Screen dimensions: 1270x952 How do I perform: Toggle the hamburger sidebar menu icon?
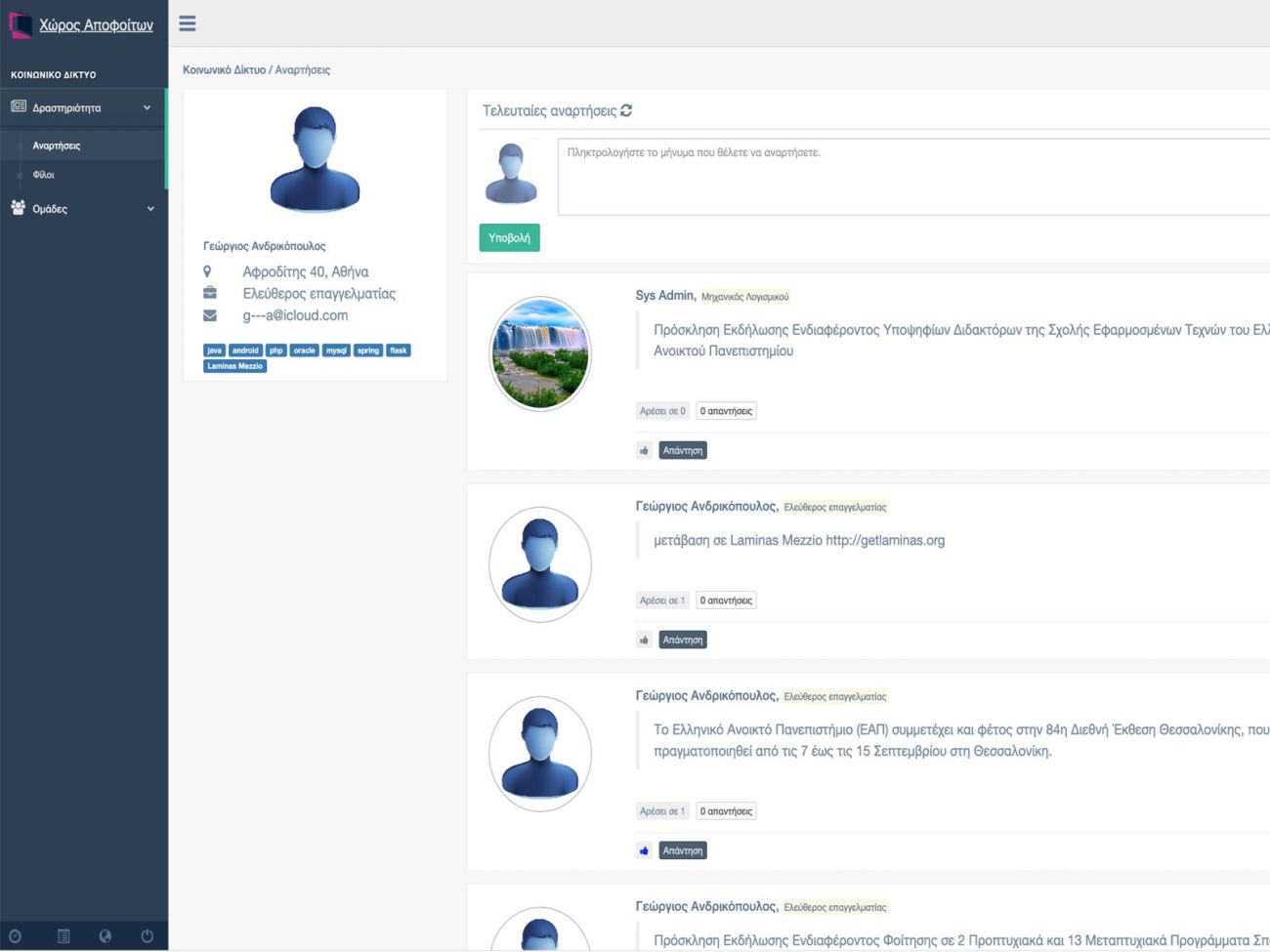tap(188, 23)
